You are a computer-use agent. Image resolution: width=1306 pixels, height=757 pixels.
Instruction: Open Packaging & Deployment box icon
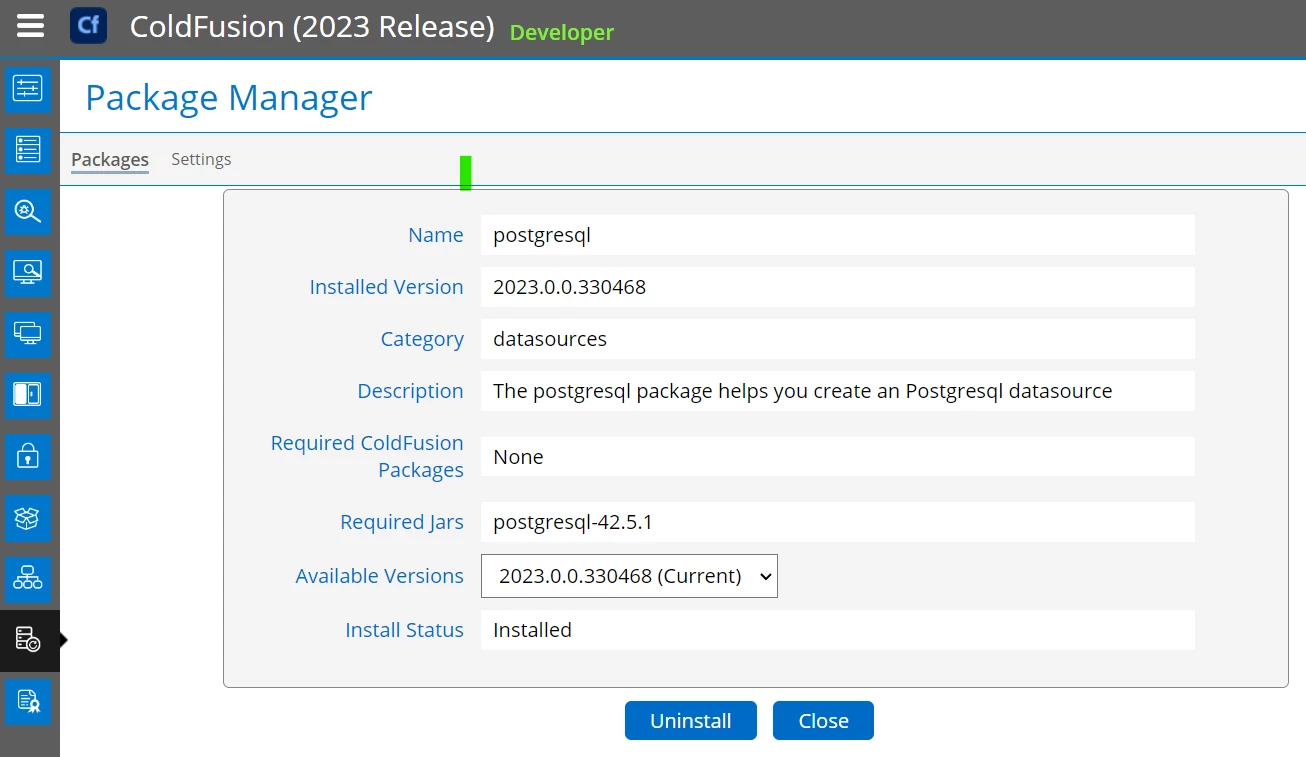click(28, 518)
